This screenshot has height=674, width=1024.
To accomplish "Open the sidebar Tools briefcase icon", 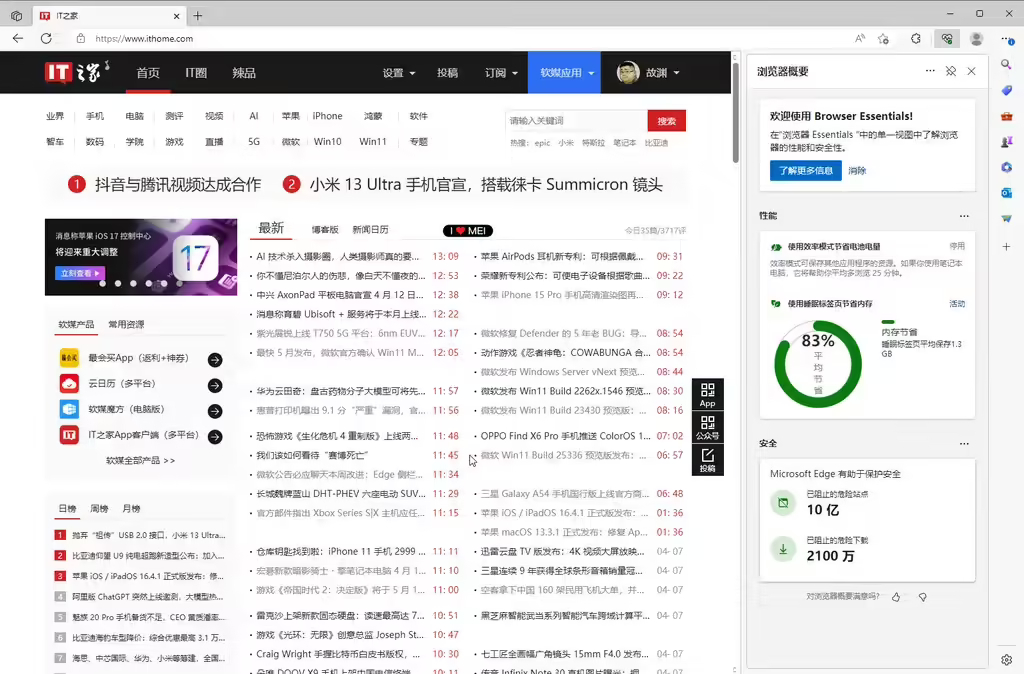I will coord(1007,116).
